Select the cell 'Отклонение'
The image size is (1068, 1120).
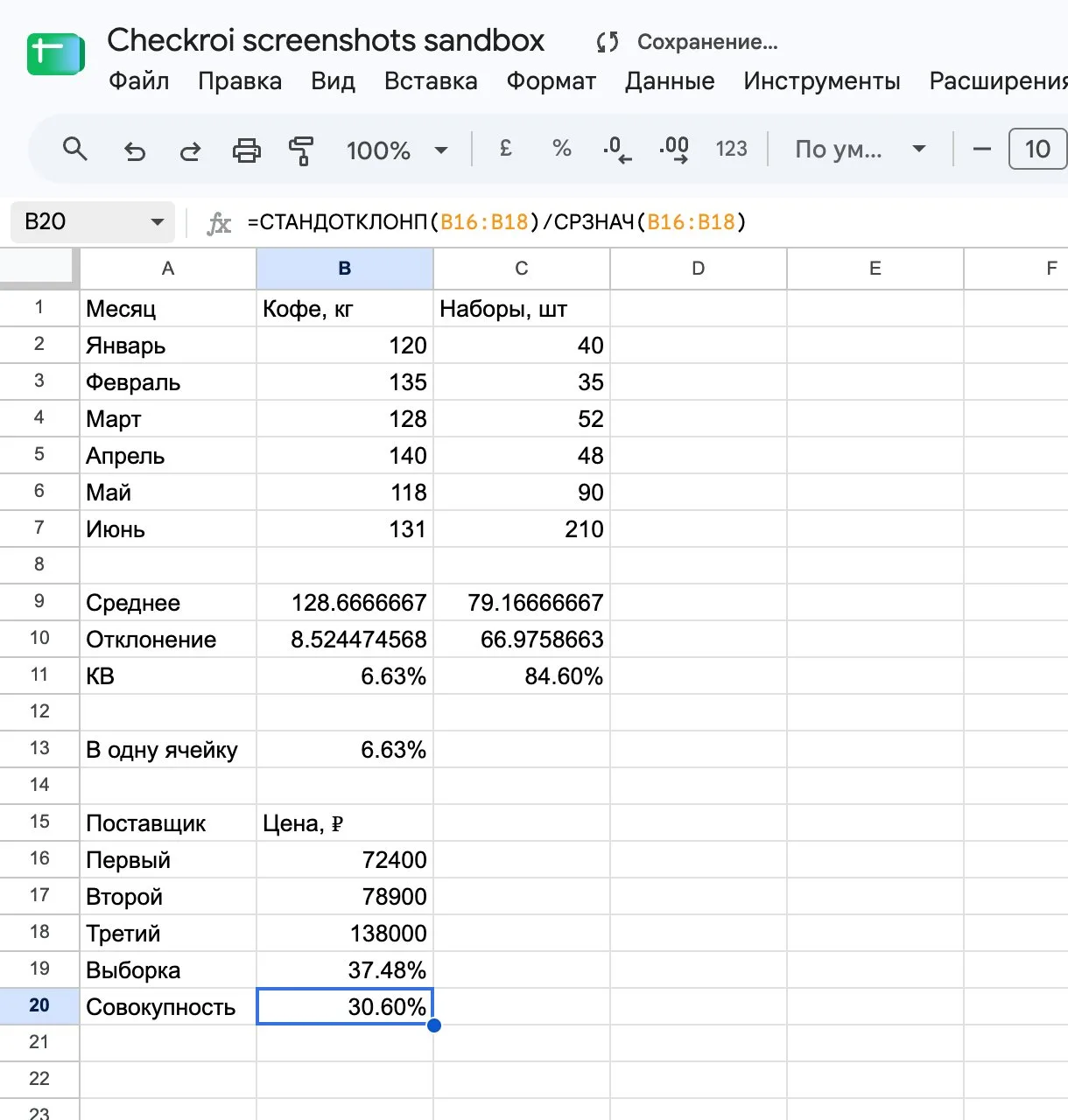point(168,639)
